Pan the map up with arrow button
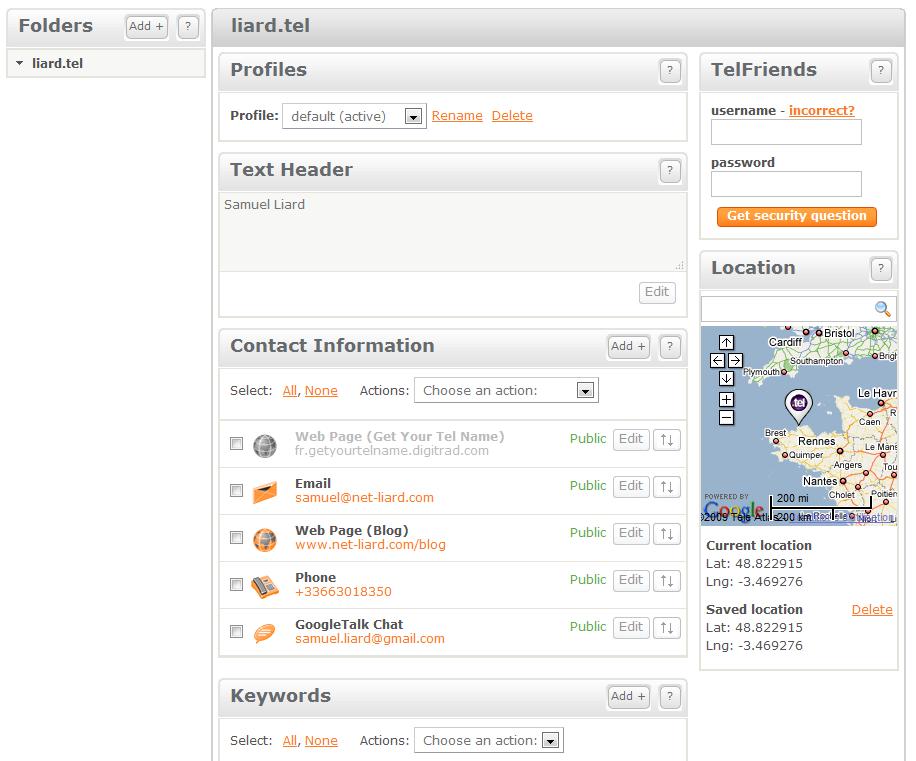The height and width of the screenshot is (761, 916). (x=726, y=343)
